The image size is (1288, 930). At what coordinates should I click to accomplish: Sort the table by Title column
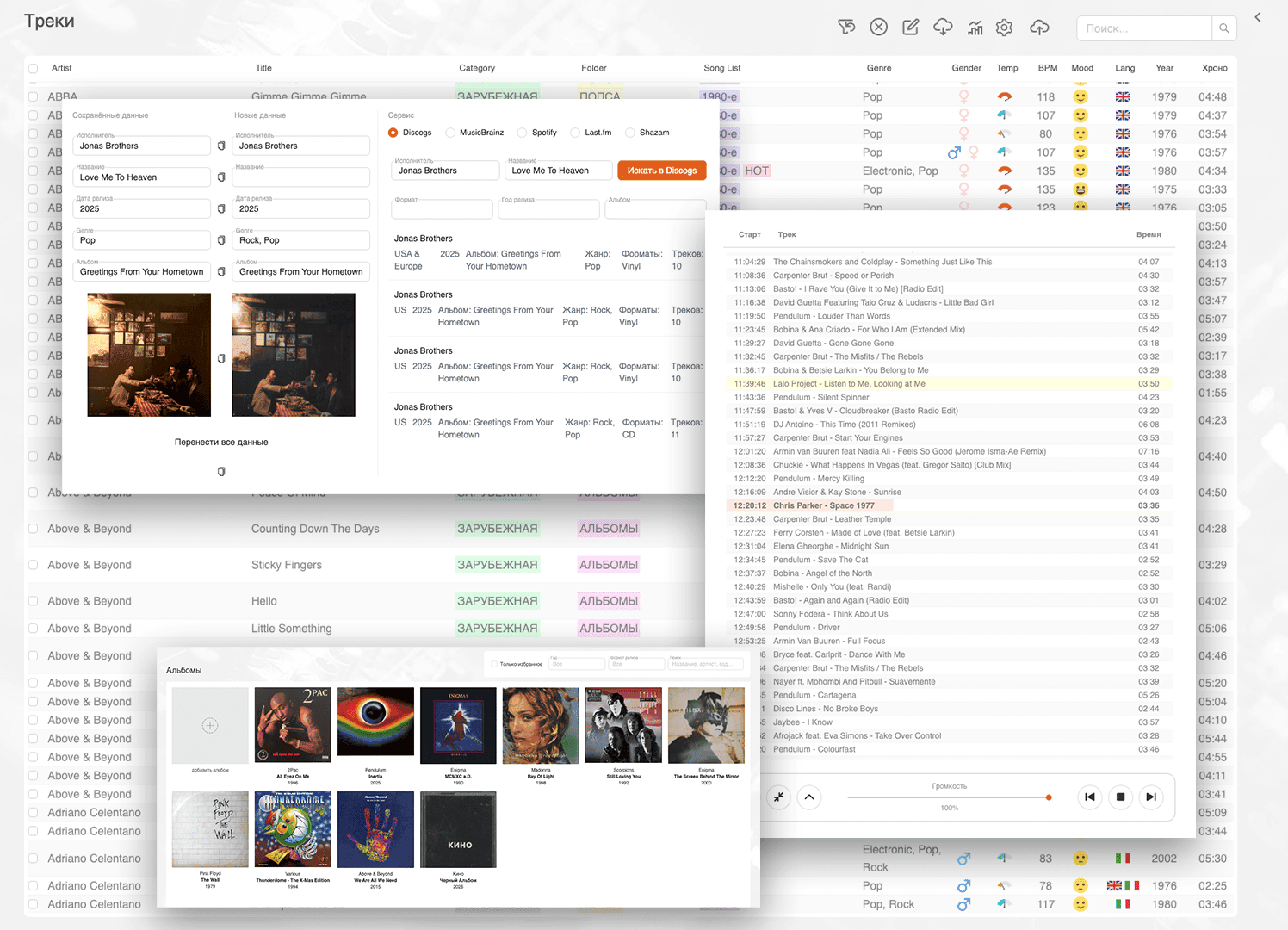click(x=263, y=68)
